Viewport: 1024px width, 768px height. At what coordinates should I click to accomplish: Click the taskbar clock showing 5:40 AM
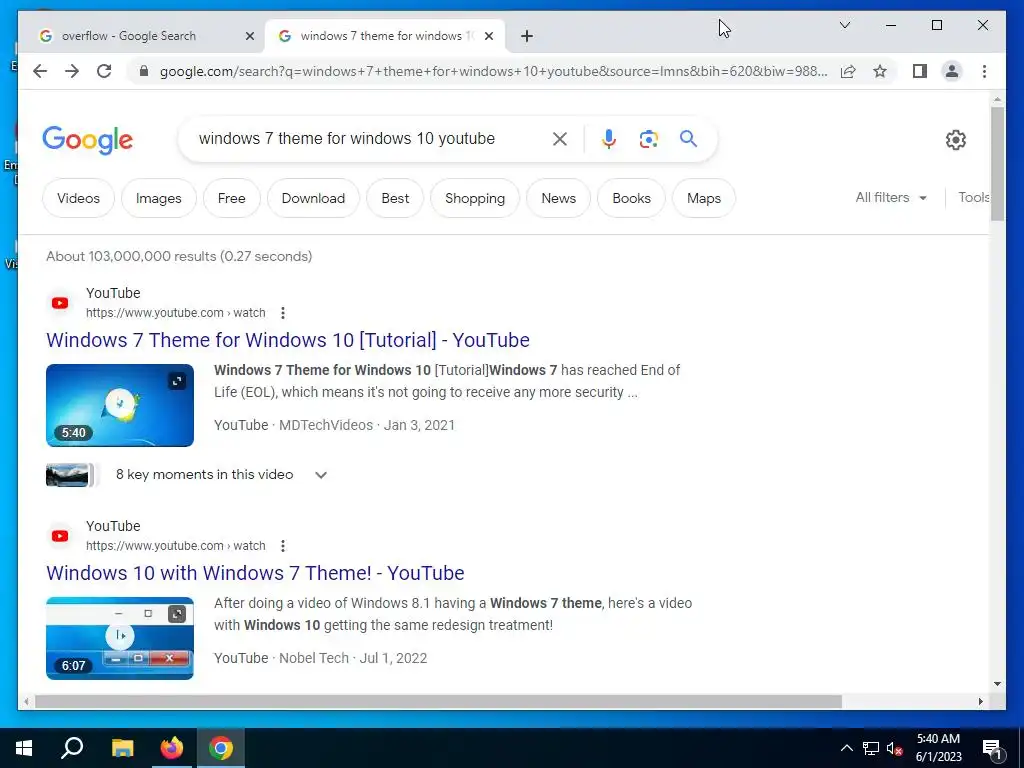938,748
